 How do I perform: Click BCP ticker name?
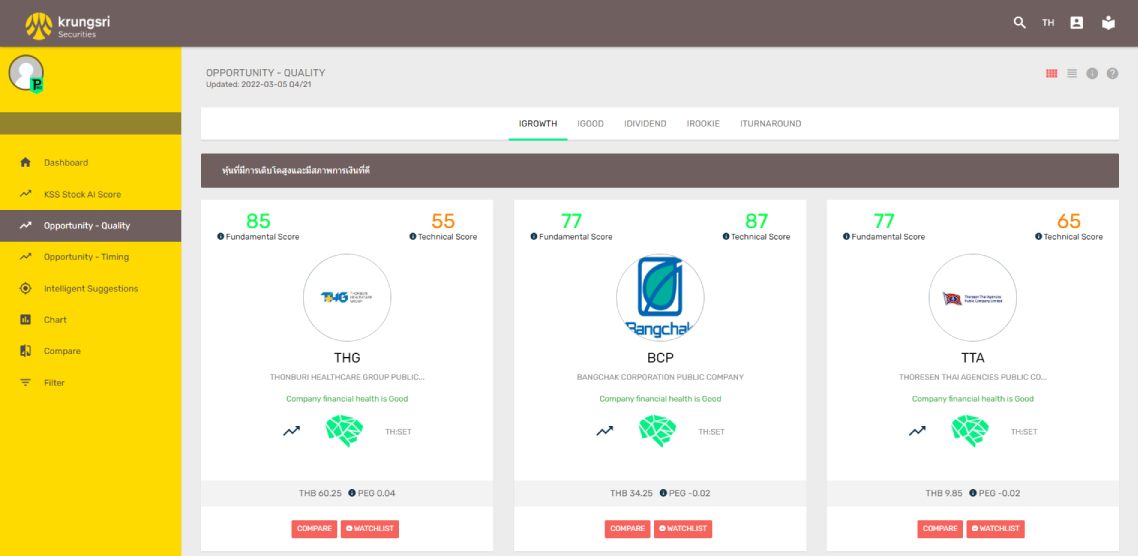coord(660,358)
